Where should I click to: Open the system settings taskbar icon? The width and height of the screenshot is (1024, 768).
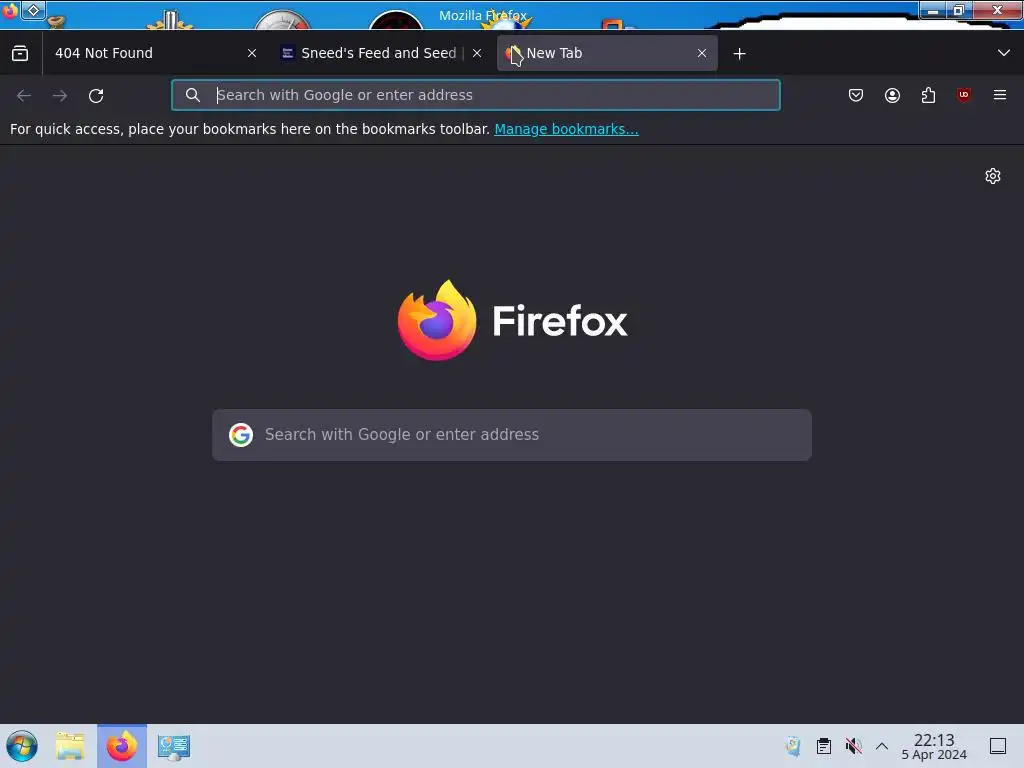174,746
